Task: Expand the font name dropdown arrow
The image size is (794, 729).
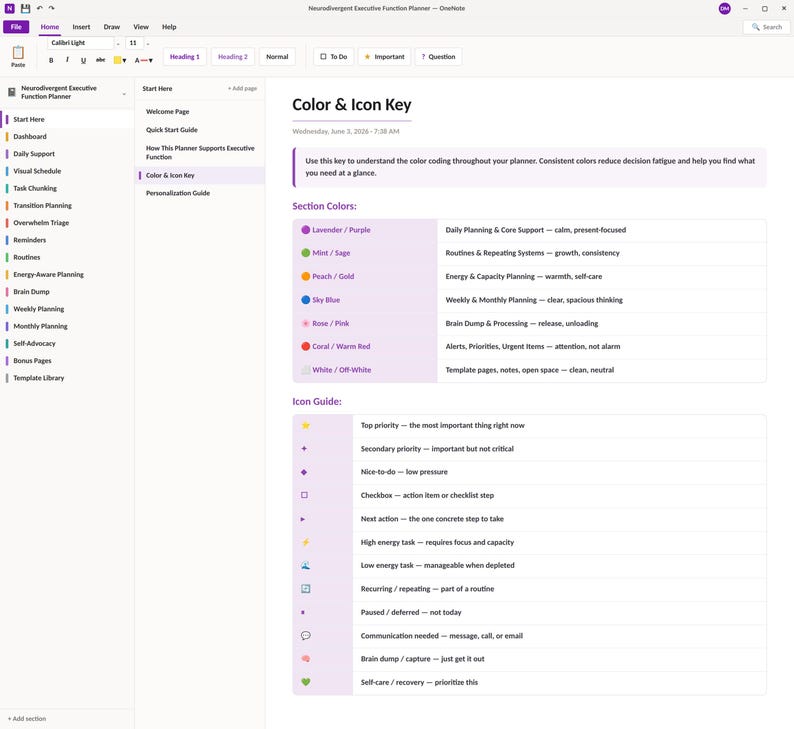Action: [x=118, y=44]
